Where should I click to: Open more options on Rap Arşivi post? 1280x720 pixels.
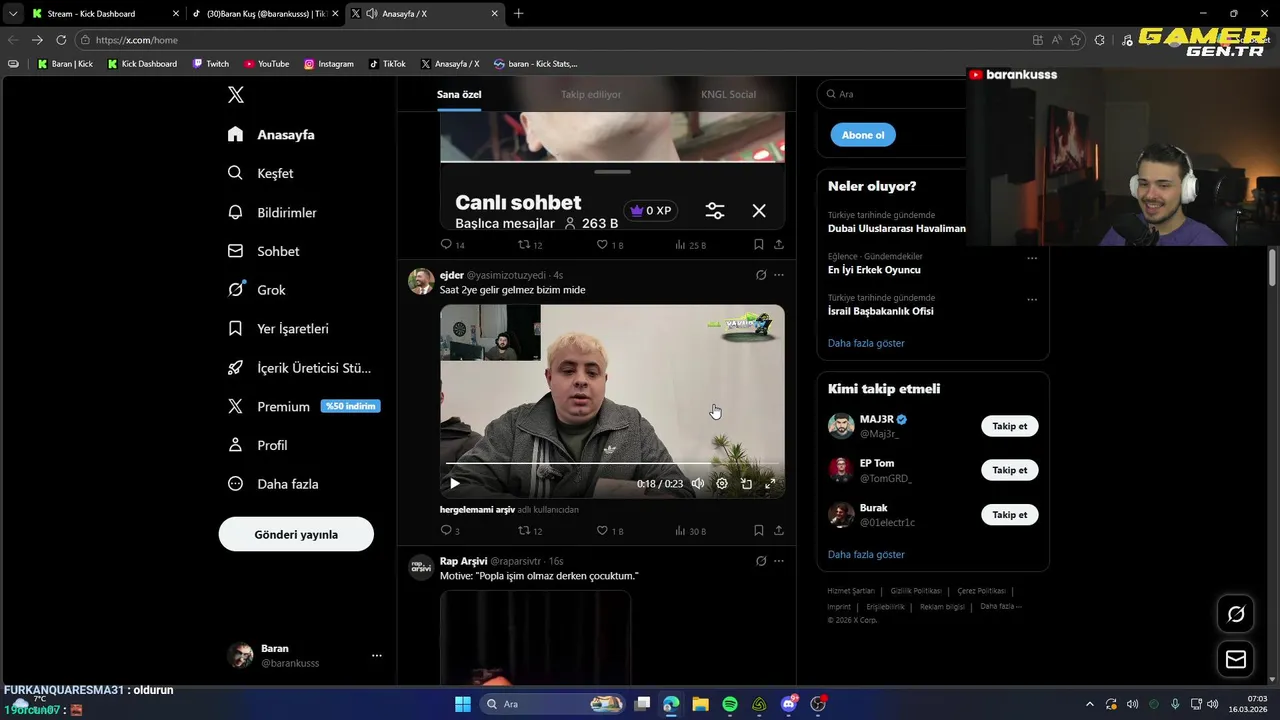pyautogui.click(x=779, y=561)
